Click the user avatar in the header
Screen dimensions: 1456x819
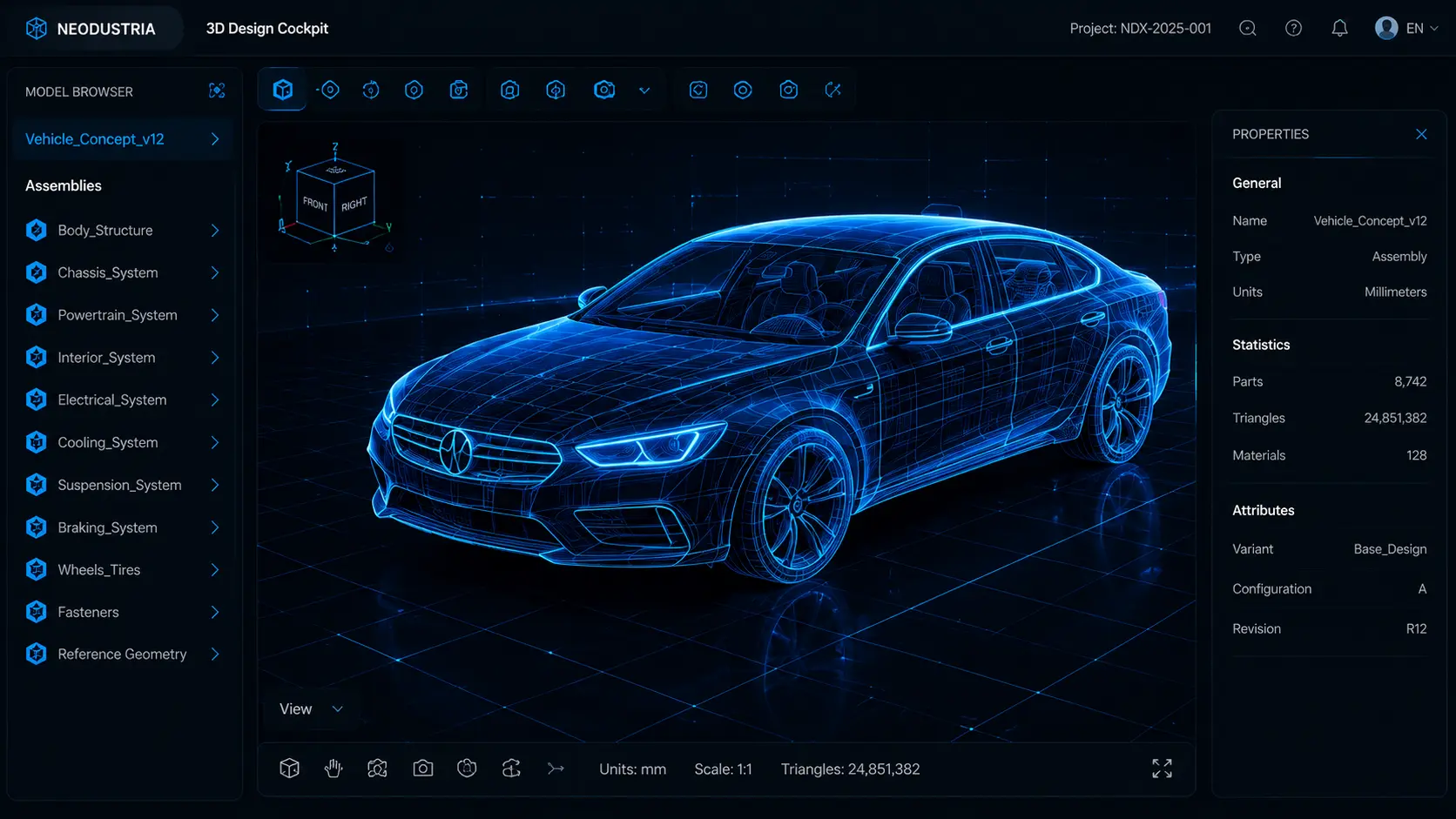pyautogui.click(x=1386, y=28)
